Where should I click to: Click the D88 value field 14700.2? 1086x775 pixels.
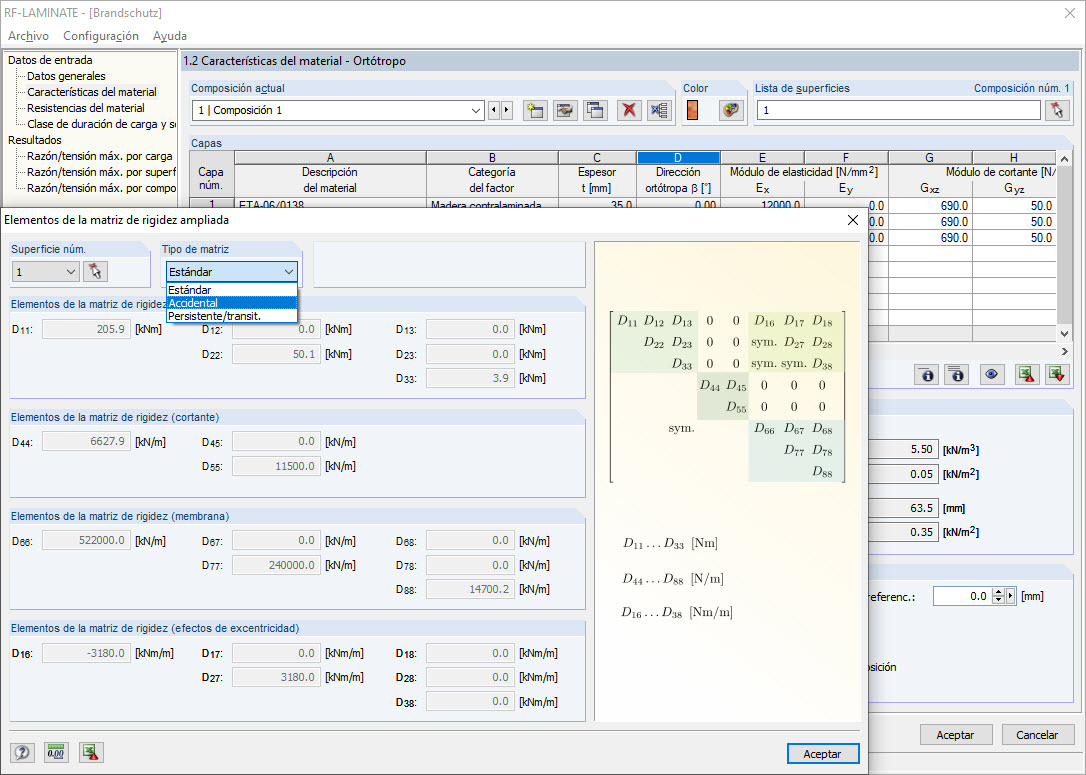click(x=470, y=589)
